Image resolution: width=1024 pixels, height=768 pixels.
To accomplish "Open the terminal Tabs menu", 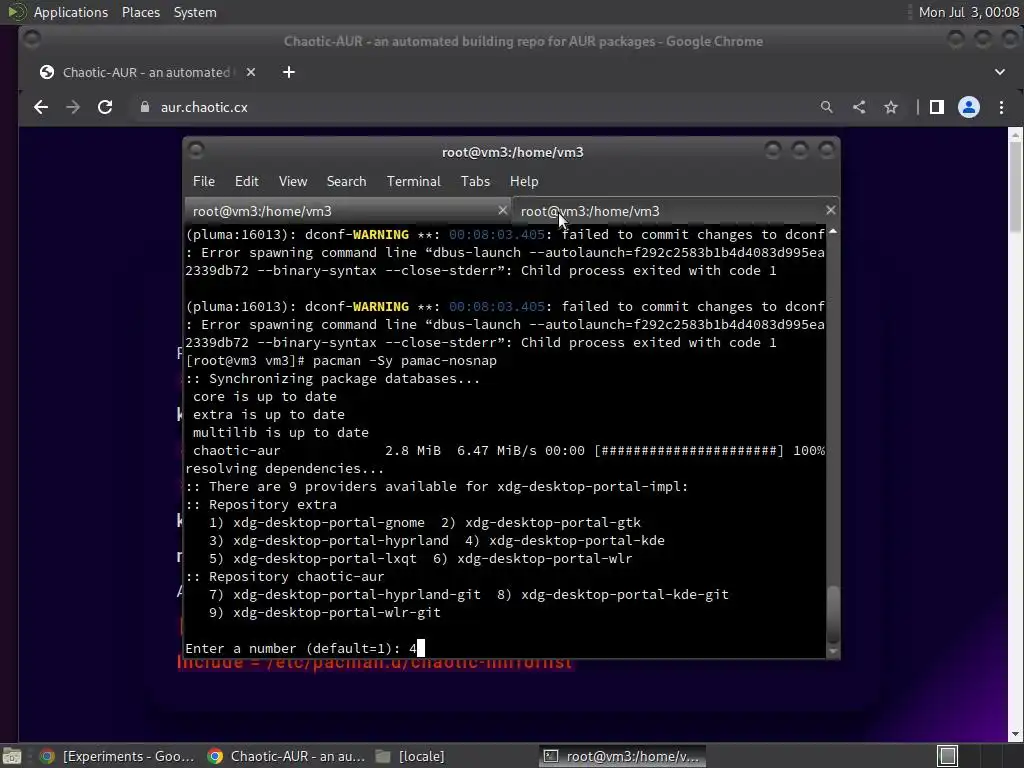I will pos(475,181).
